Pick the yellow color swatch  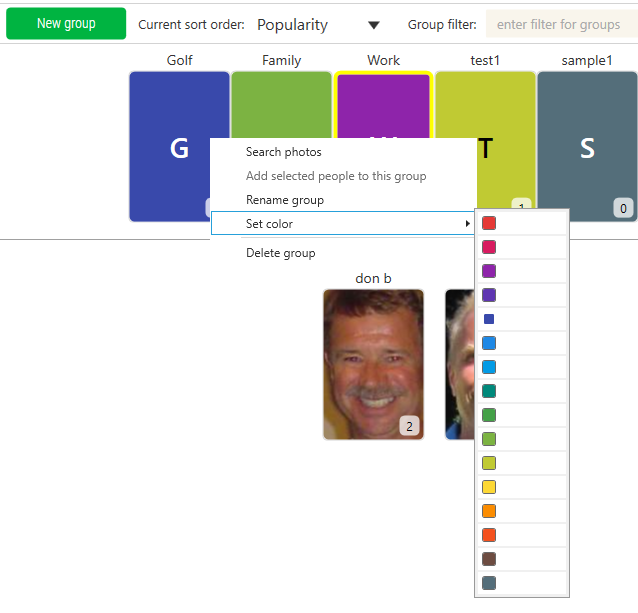pos(489,487)
